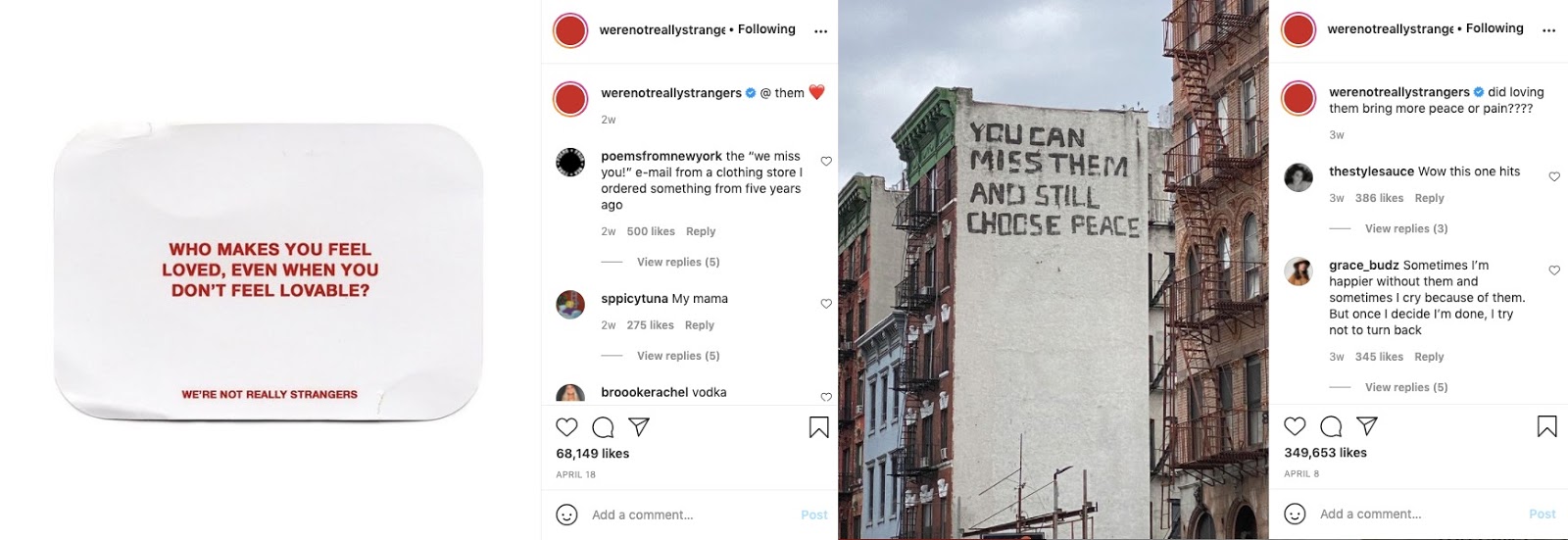Share the April 18 post via paper plane icon
This screenshot has width=1568, height=540.
[639, 426]
